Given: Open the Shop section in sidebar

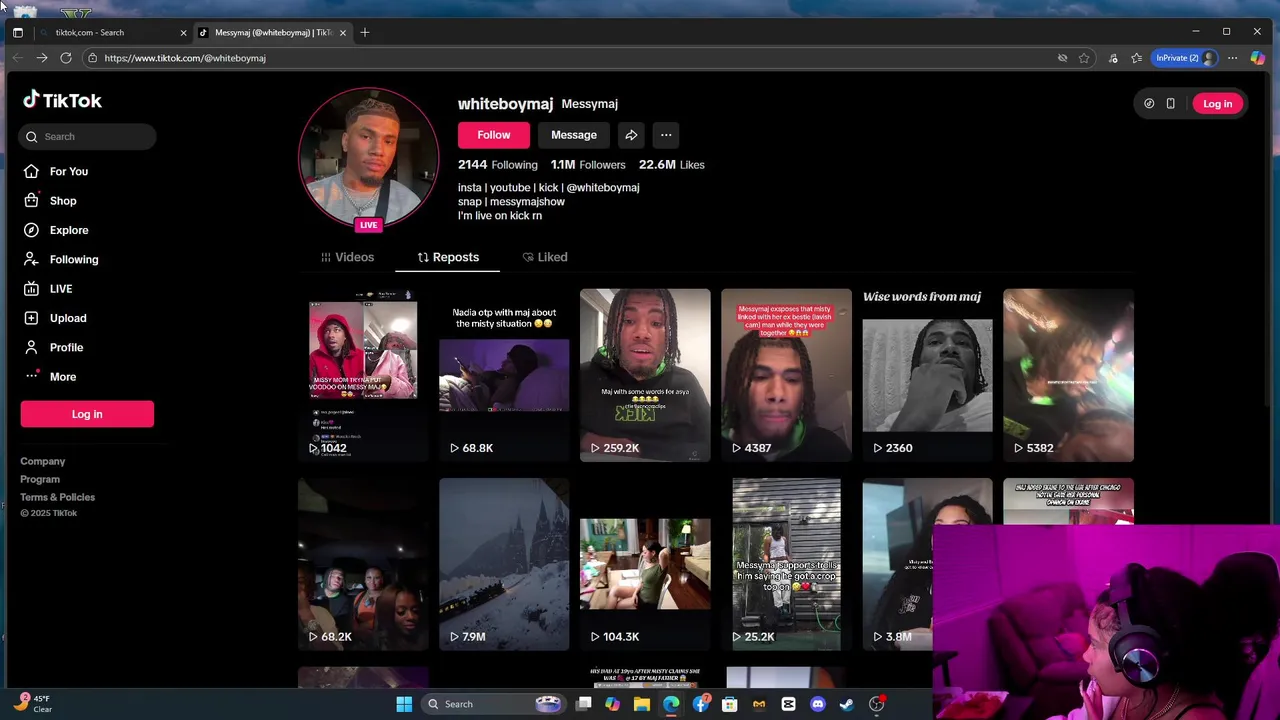Looking at the screenshot, I should coord(63,200).
